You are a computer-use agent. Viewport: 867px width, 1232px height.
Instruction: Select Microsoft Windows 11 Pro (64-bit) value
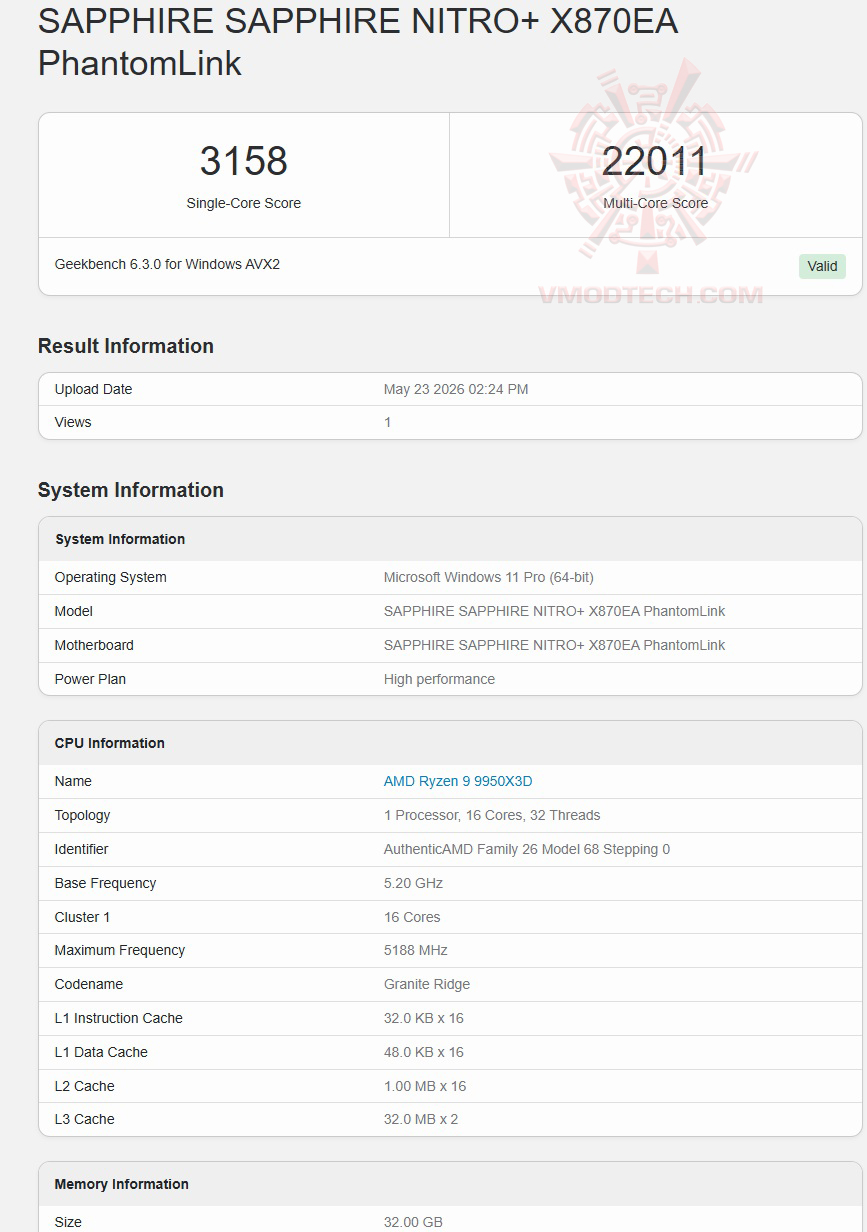(489, 577)
